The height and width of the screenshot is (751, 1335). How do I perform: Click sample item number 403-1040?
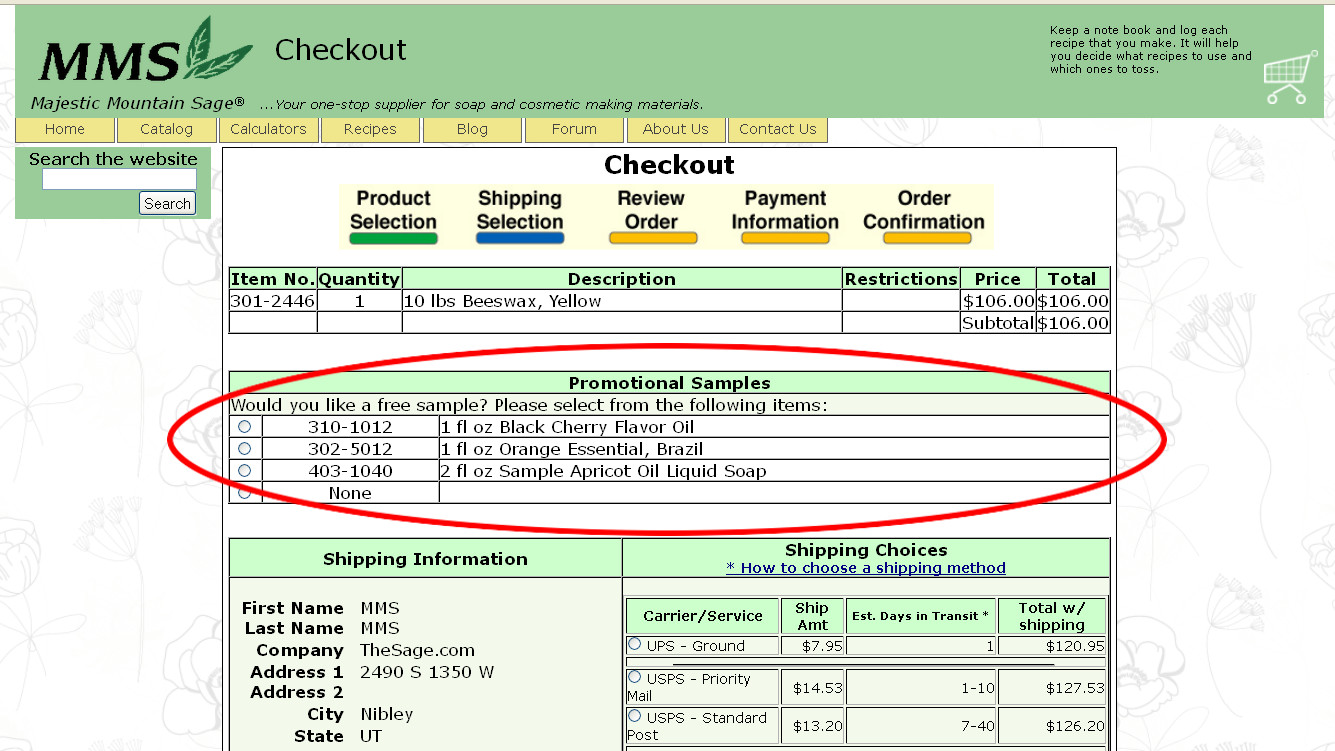click(350, 471)
